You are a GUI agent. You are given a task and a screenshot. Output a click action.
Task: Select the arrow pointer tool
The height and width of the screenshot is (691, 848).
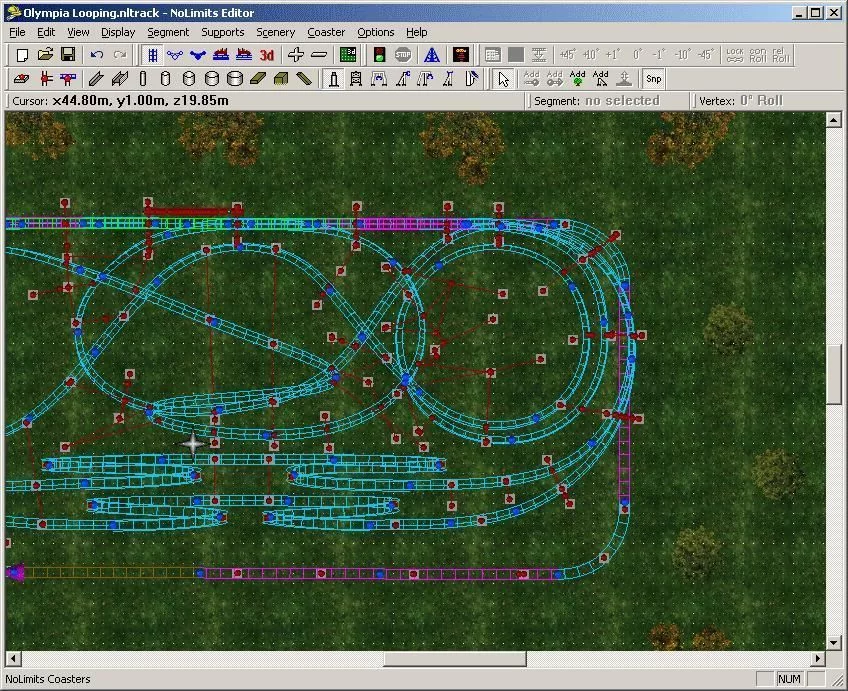pyautogui.click(x=504, y=79)
